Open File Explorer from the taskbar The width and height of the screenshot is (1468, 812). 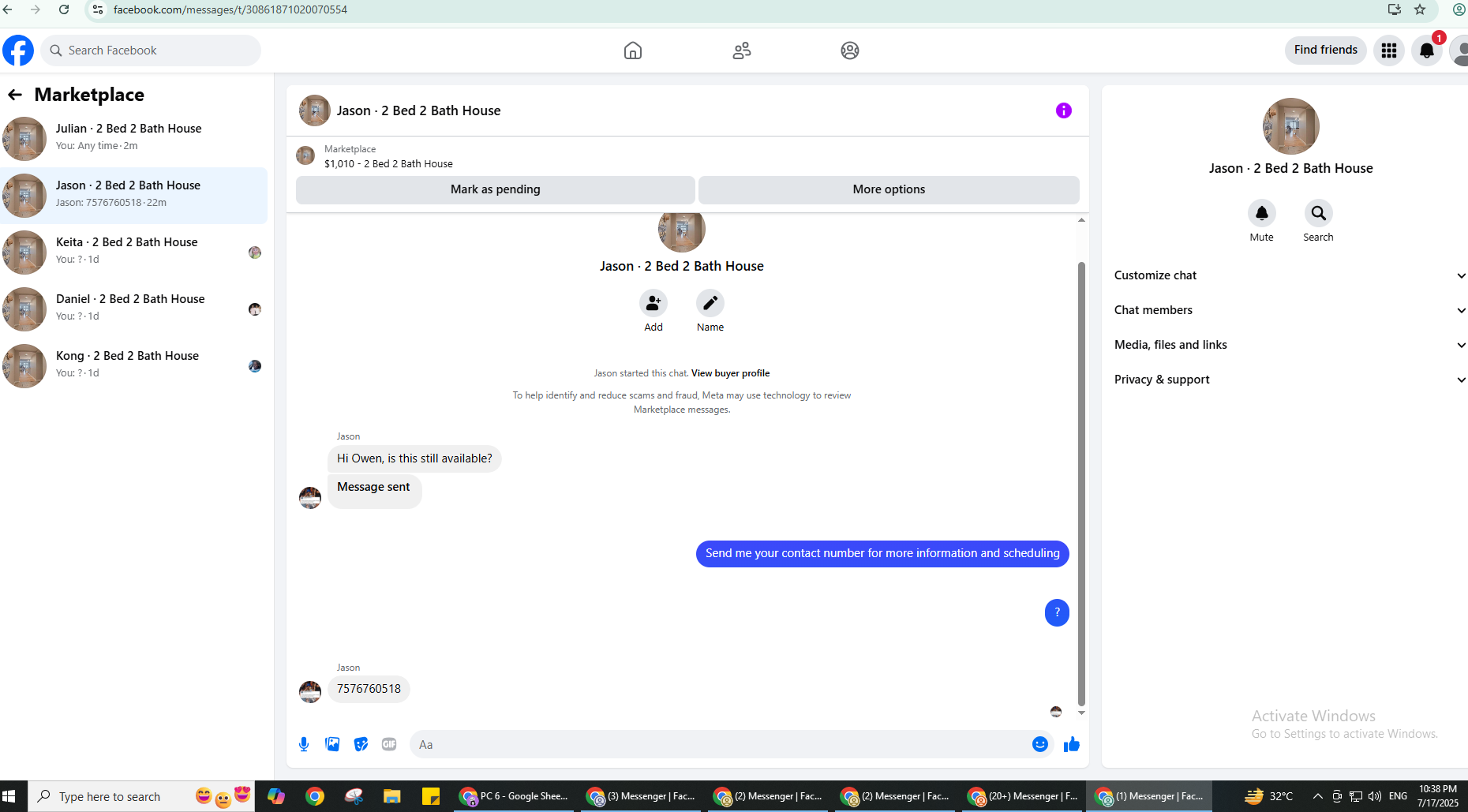click(x=391, y=796)
